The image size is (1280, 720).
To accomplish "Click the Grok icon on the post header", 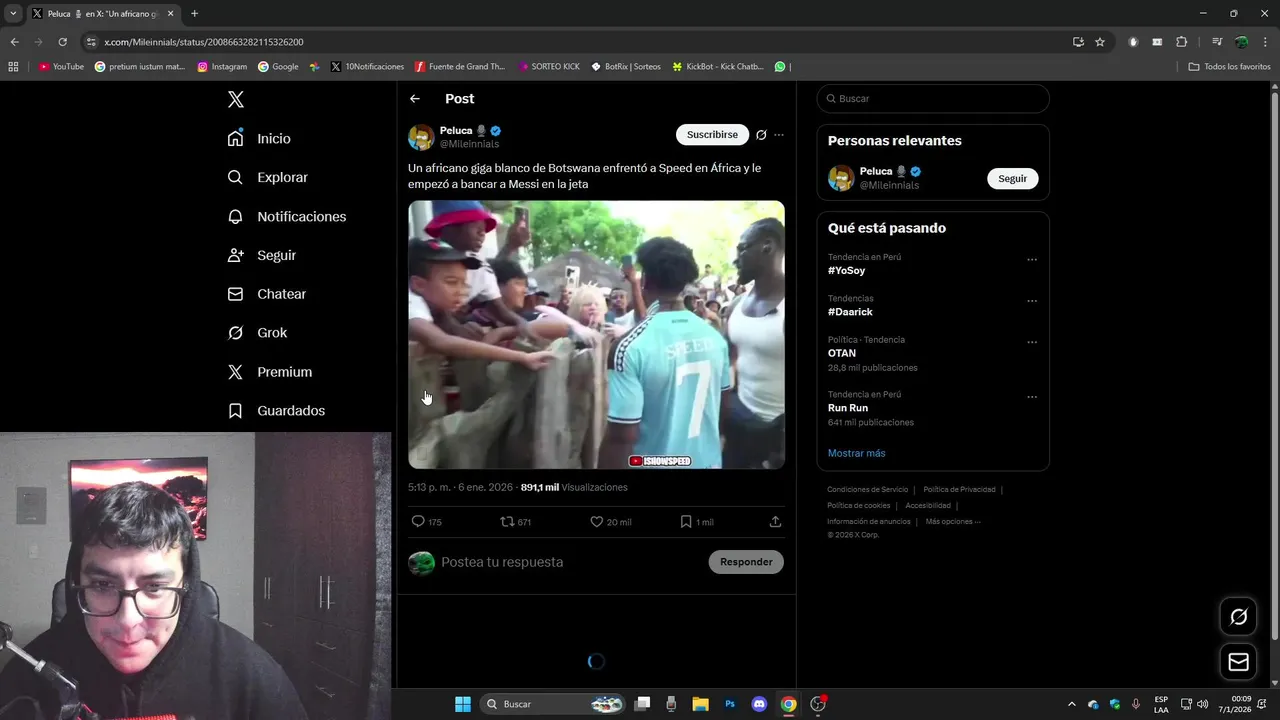I will coord(761,135).
